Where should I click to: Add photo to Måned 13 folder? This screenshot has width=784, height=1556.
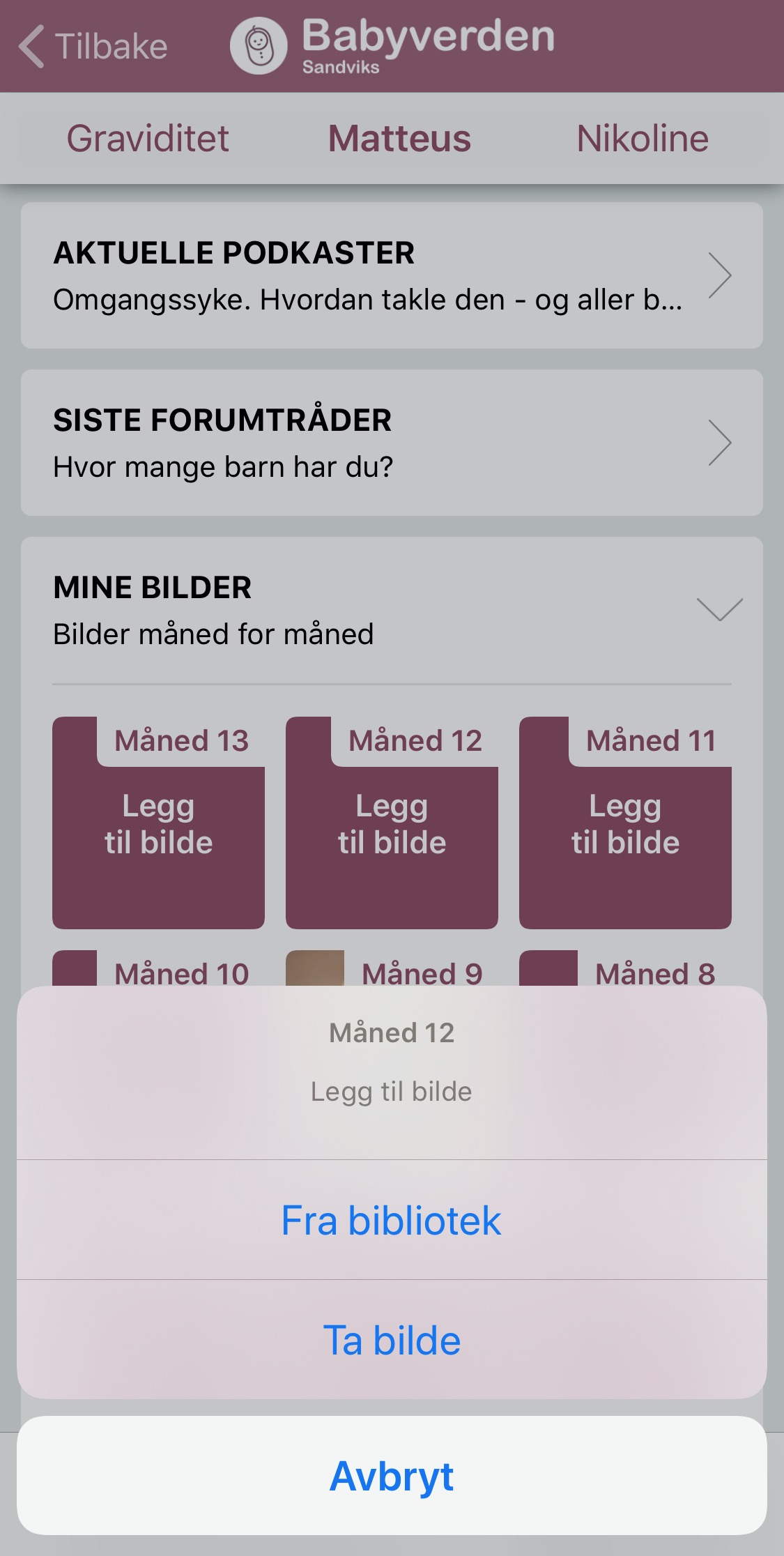tap(158, 823)
